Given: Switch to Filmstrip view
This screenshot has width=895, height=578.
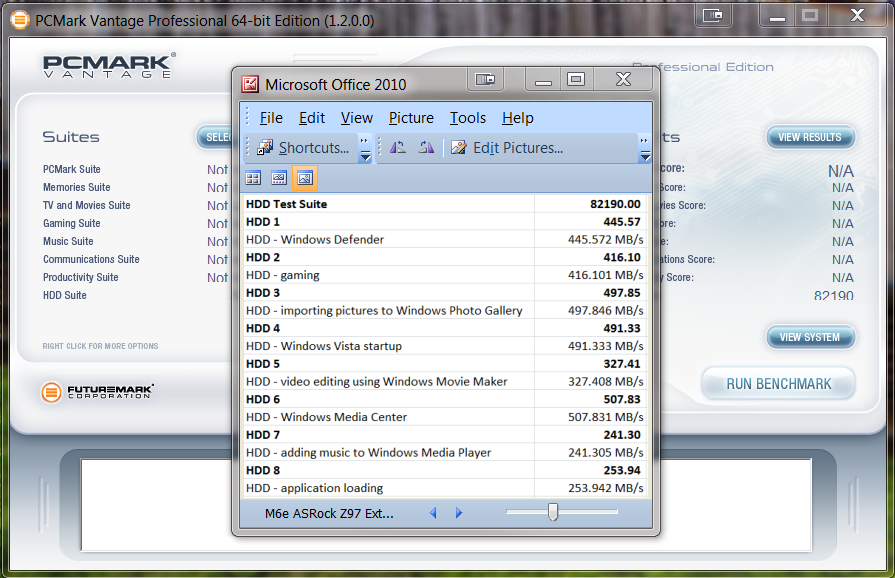Looking at the screenshot, I should tap(279, 178).
